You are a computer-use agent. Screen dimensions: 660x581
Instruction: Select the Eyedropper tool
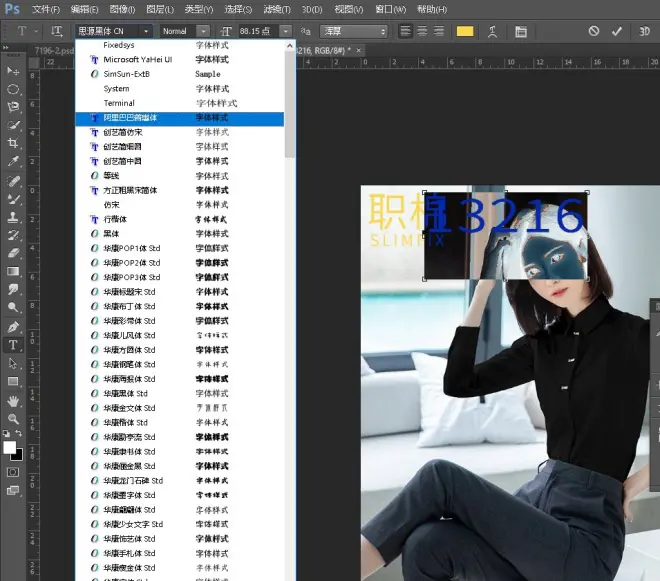(13, 161)
